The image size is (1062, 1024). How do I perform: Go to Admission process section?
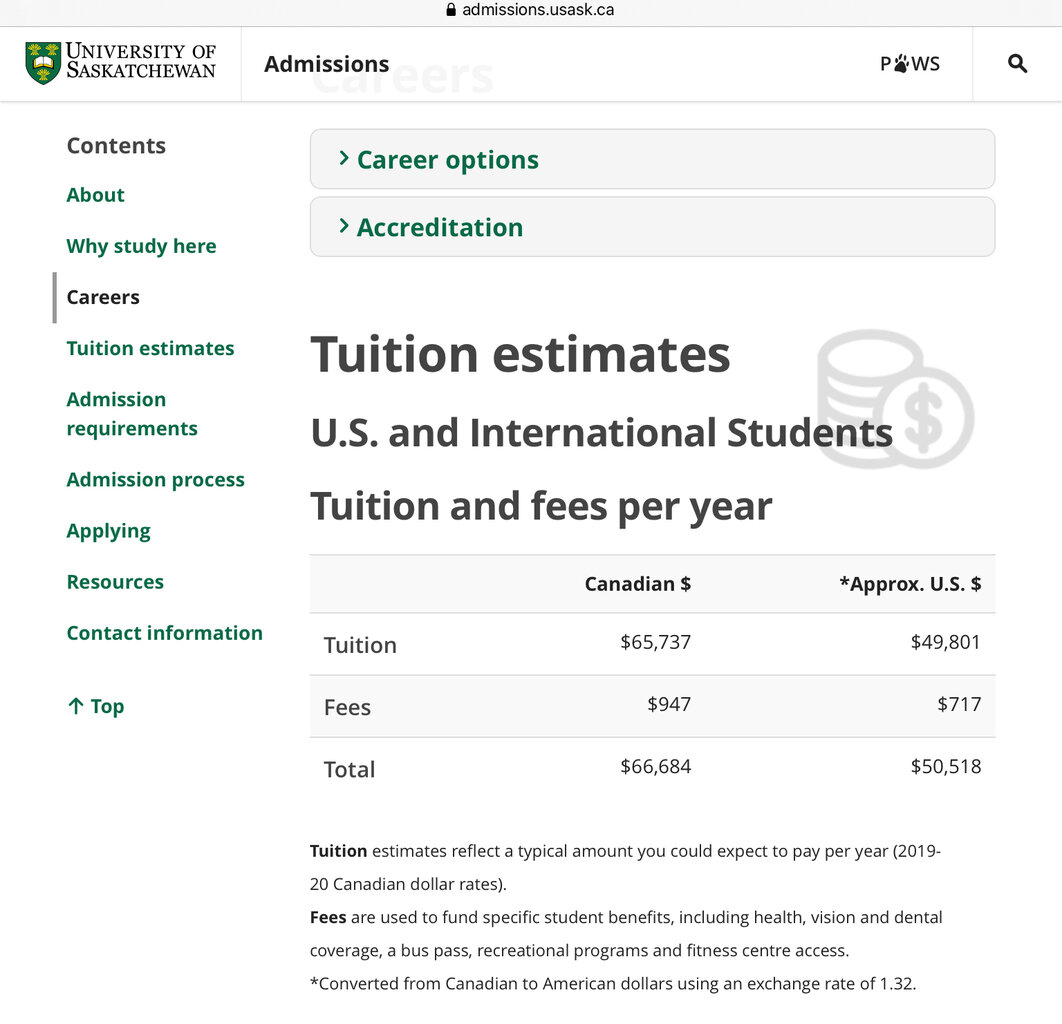tap(155, 480)
